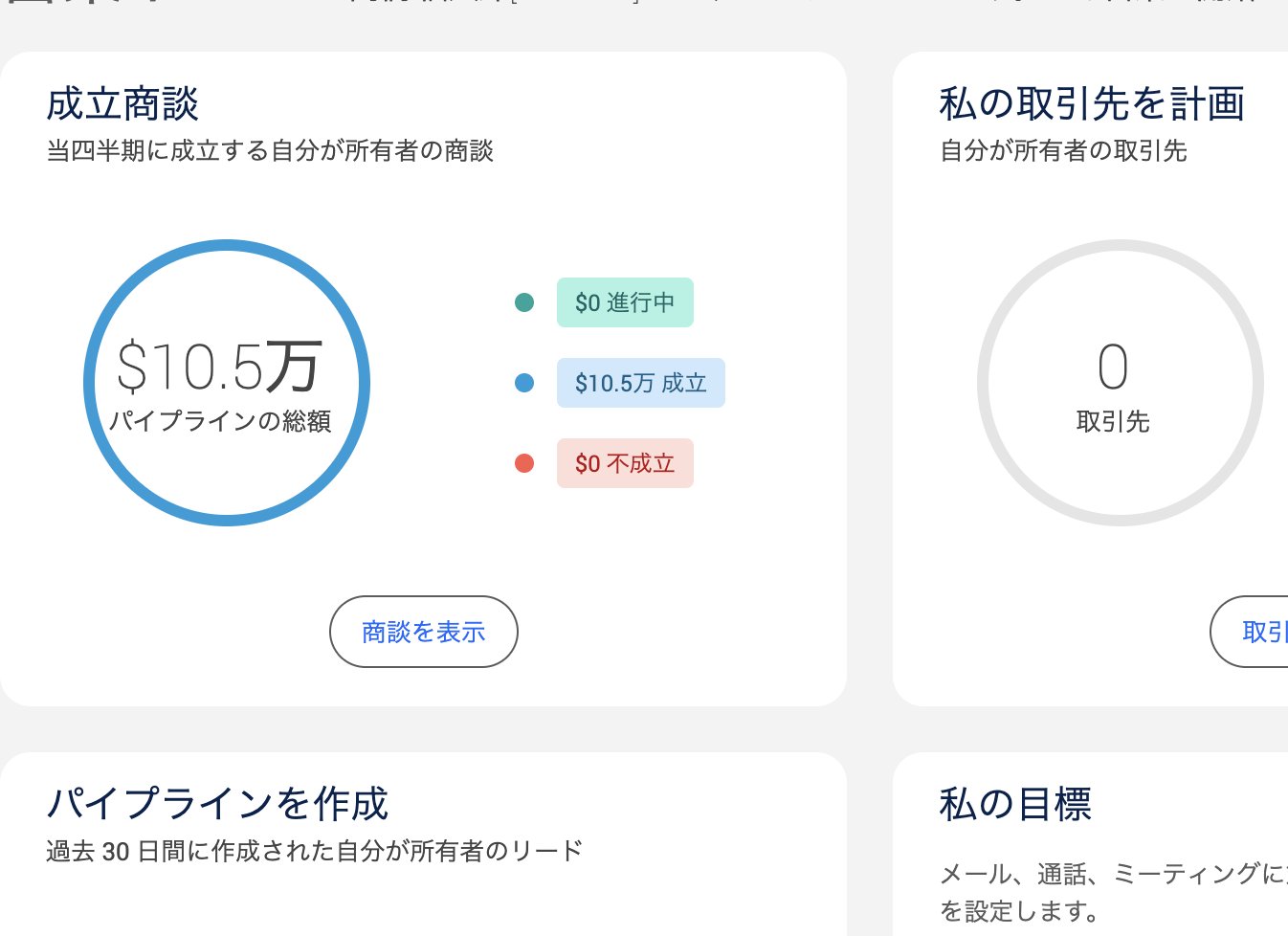Expand the 私の取引先を計画 card

(1092, 103)
